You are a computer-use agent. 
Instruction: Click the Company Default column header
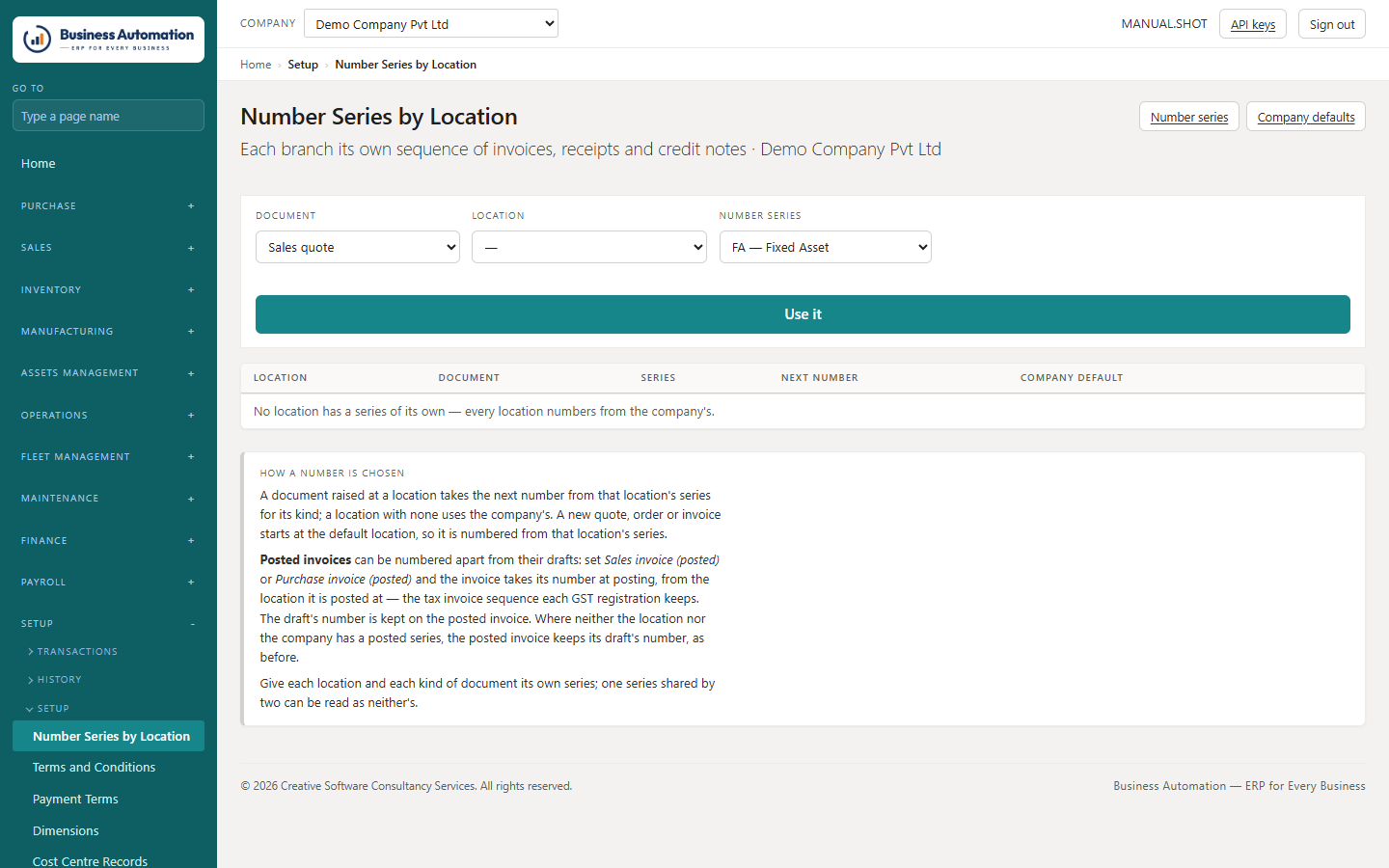coord(1072,378)
